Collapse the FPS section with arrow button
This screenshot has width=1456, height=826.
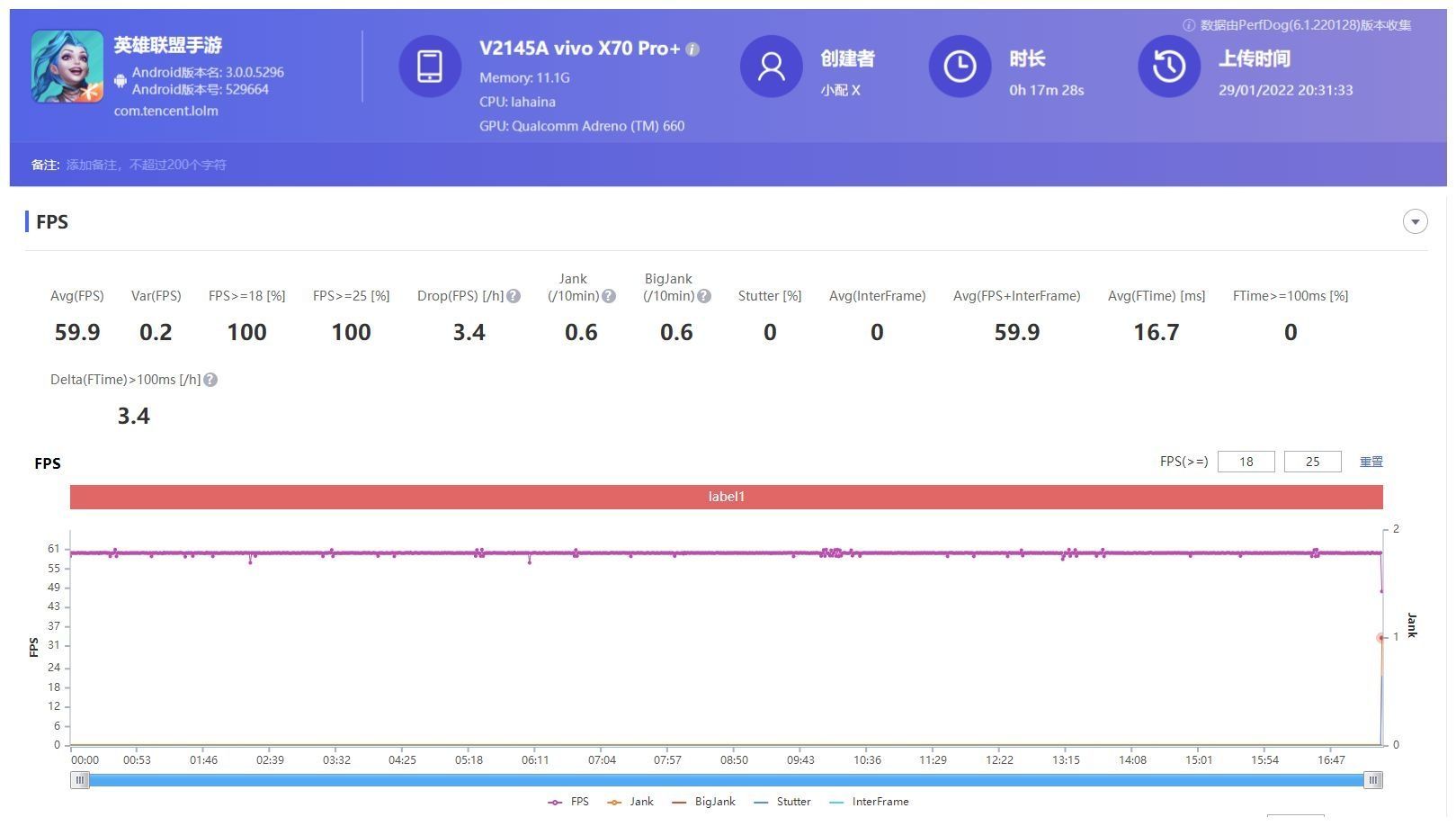(x=1415, y=222)
